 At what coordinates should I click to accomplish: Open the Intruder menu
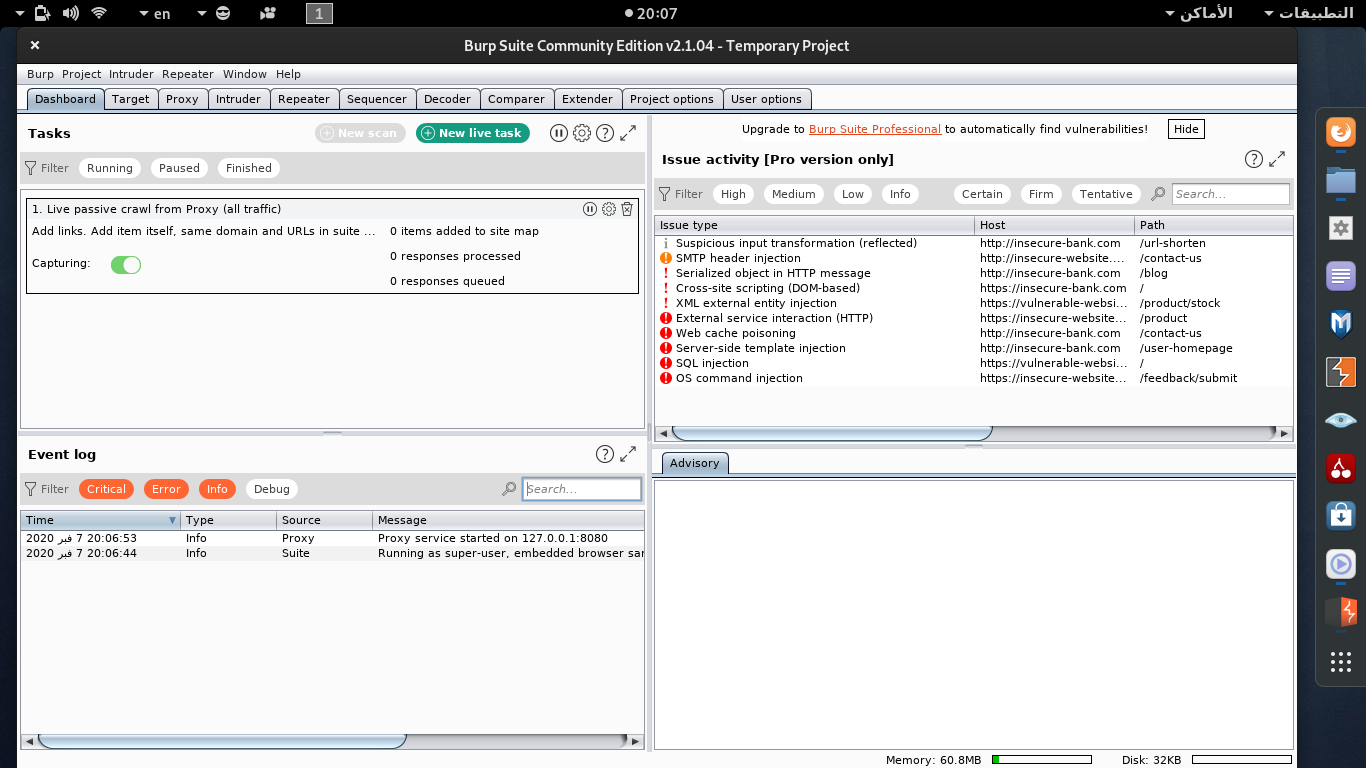pyautogui.click(x=132, y=74)
